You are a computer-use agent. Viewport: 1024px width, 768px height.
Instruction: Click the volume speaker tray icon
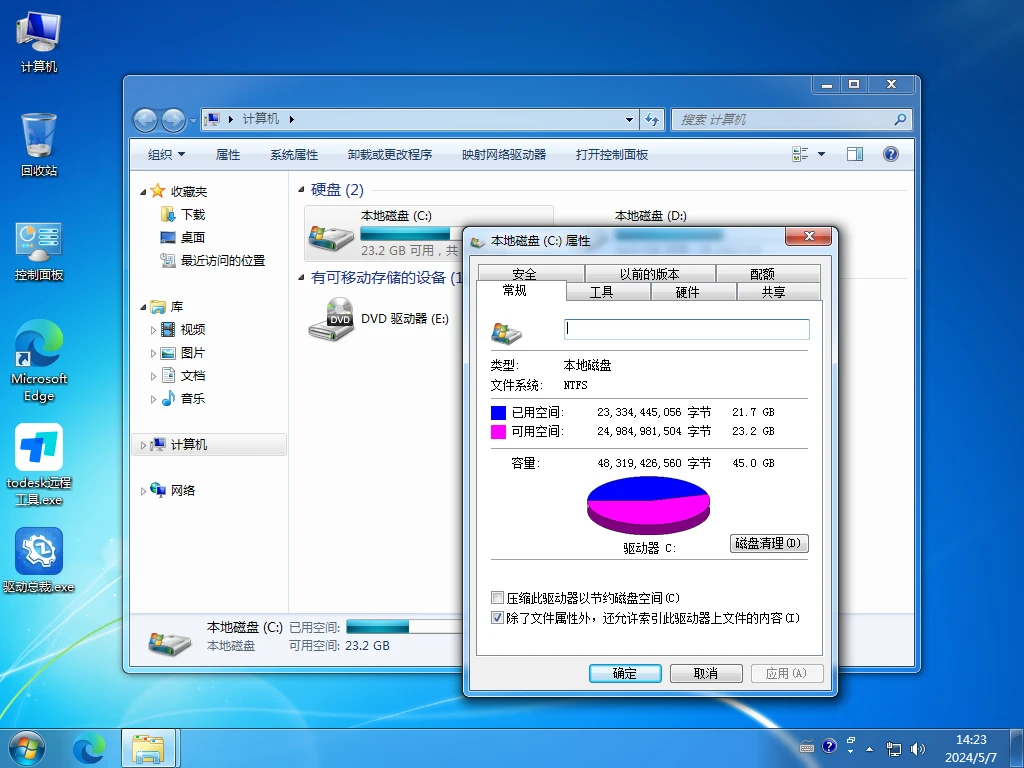[918, 748]
